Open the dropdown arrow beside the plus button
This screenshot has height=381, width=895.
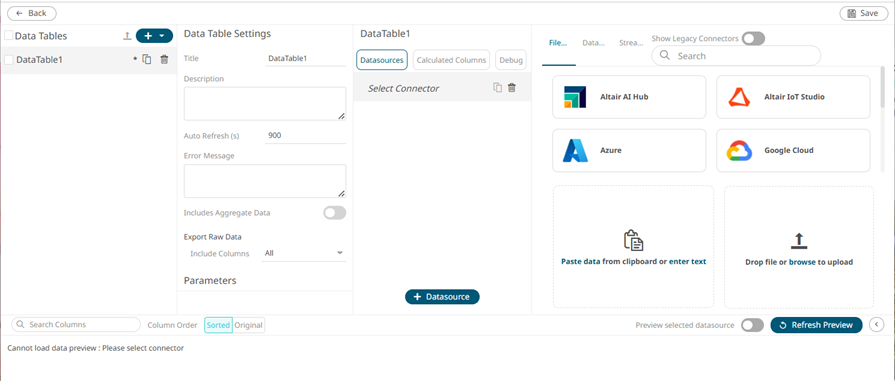[x=163, y=36]
